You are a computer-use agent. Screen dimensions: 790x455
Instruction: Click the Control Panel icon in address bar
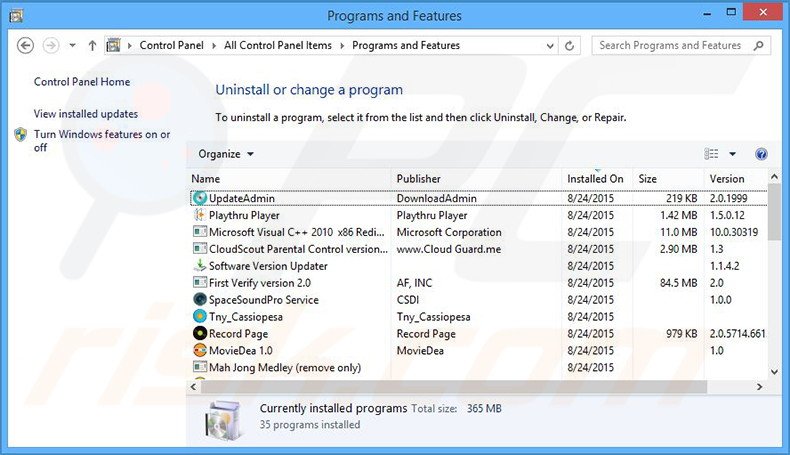click(x=113, y=45)
